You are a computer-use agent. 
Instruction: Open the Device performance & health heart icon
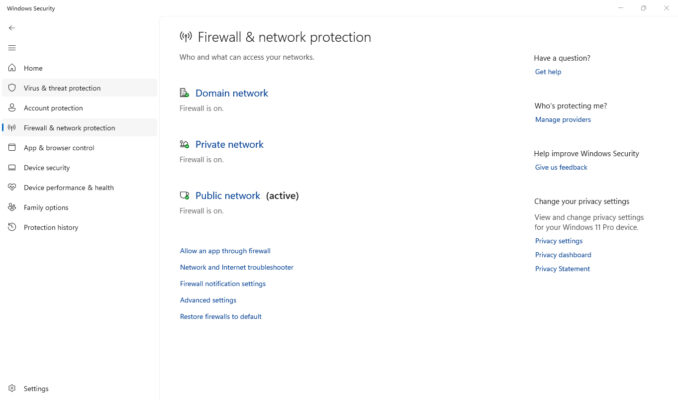(12, 188)
